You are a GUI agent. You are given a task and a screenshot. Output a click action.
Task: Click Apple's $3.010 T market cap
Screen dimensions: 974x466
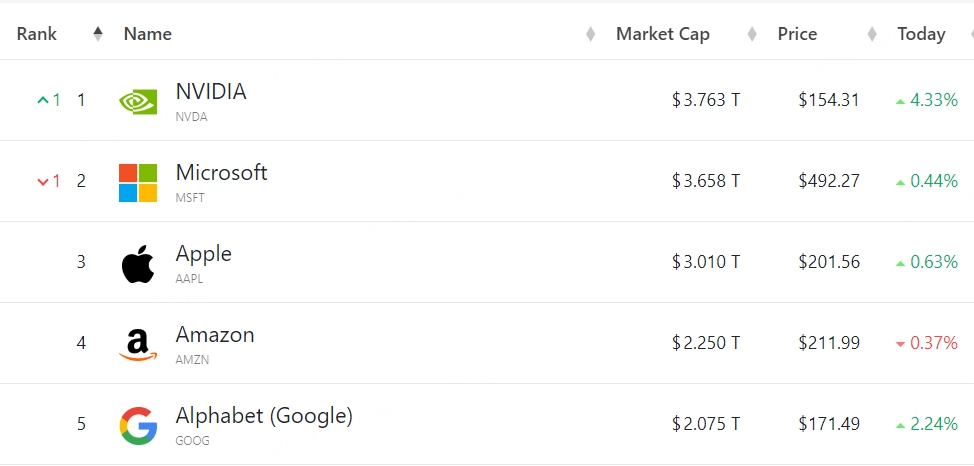[x=706, y=263]
